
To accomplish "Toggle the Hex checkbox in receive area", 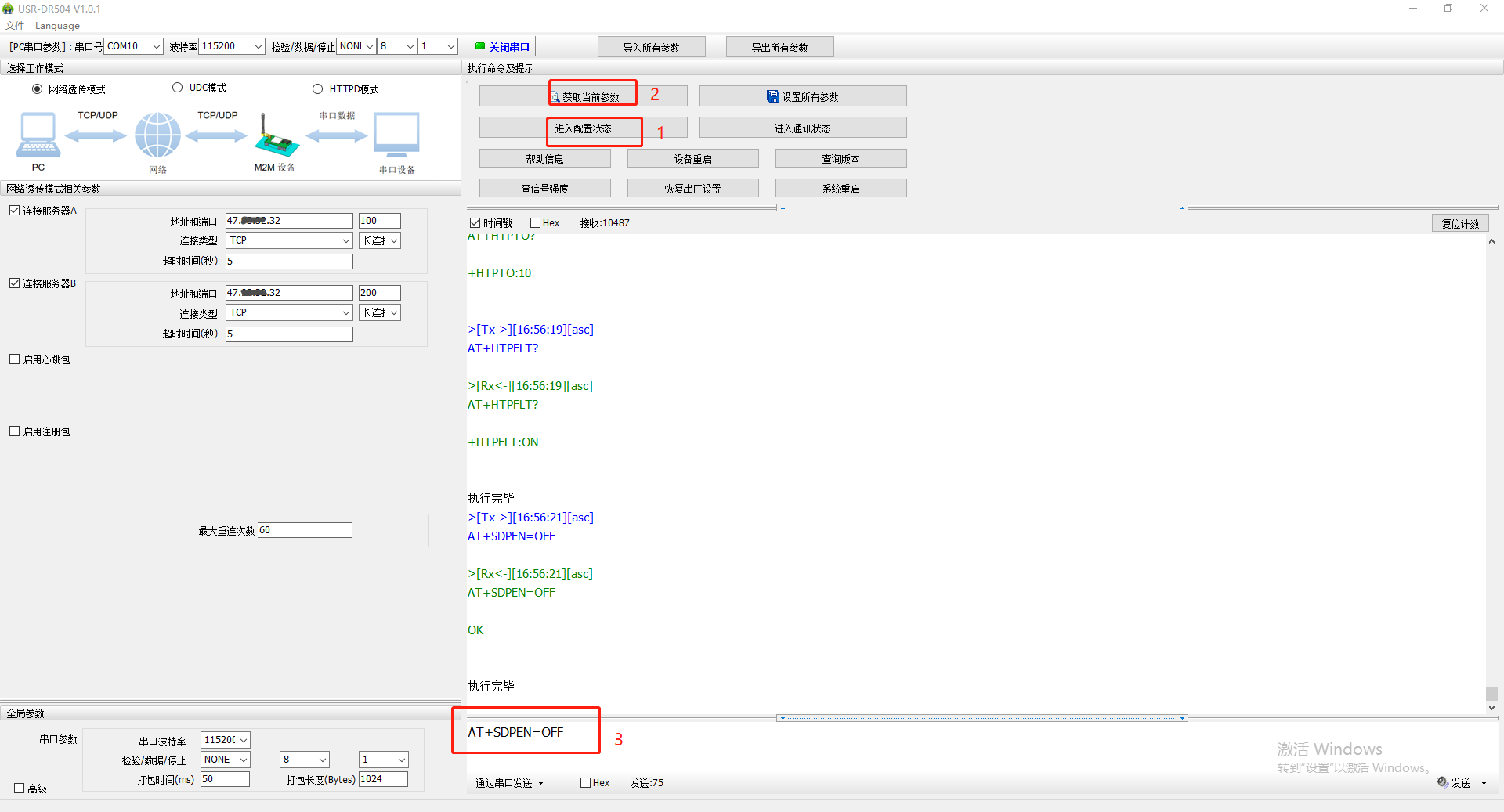I will 536,223.
